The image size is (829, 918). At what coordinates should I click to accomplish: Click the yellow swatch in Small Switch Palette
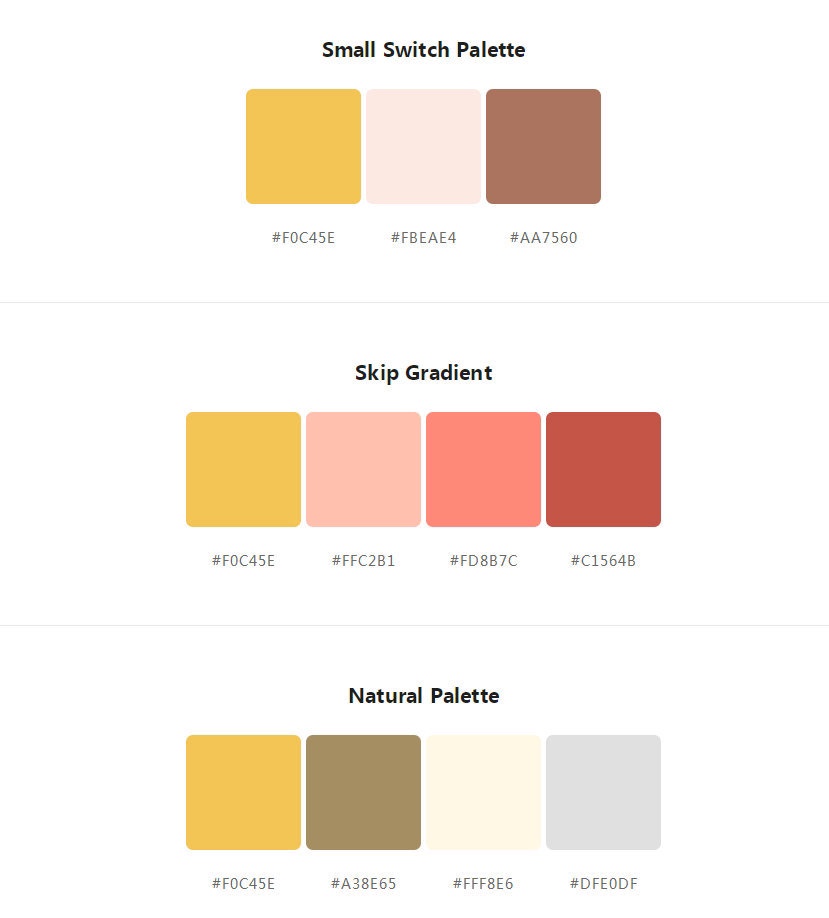click(x=303, y=146)
